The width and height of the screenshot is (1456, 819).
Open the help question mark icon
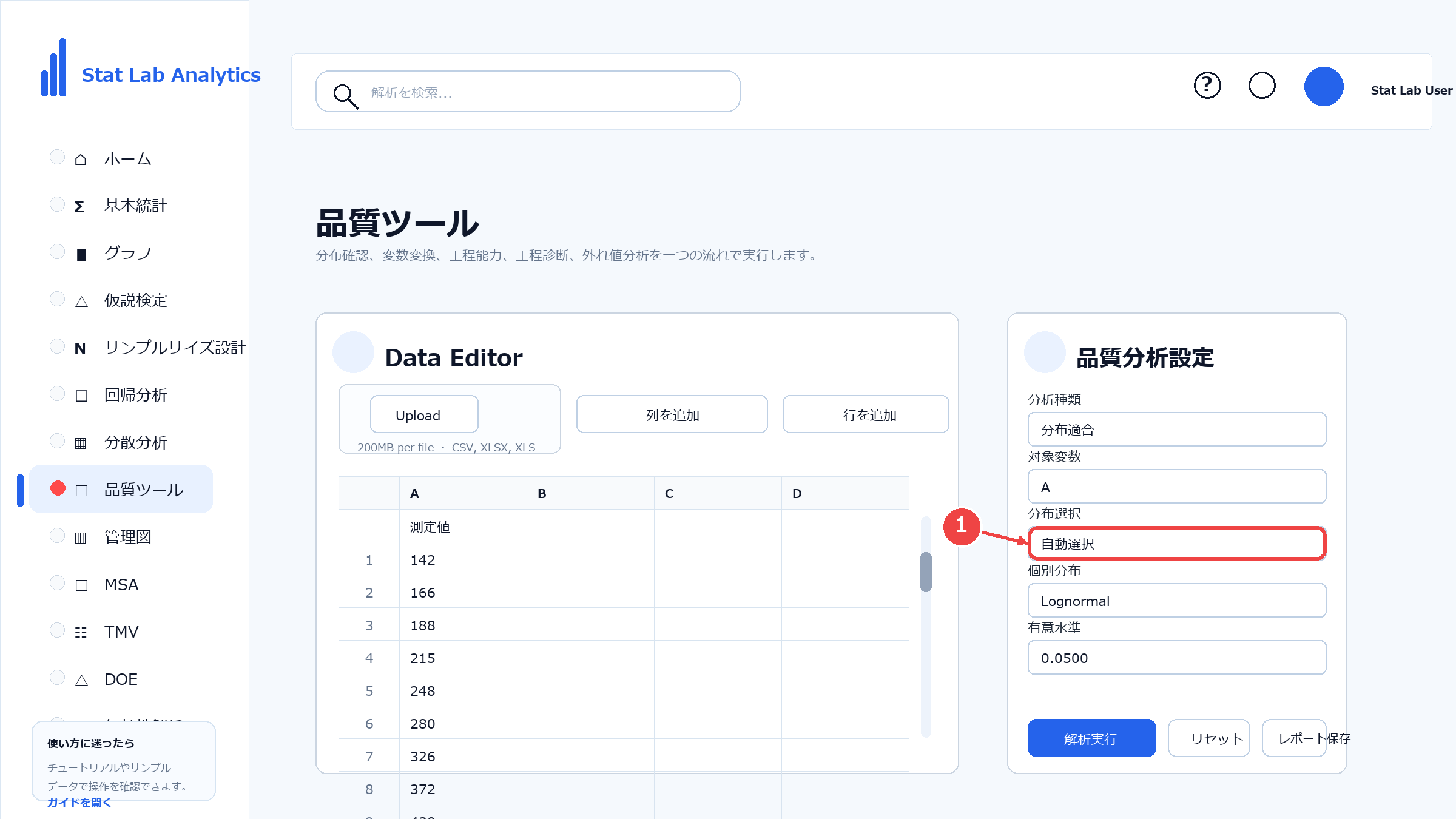tap(1207, 86)
